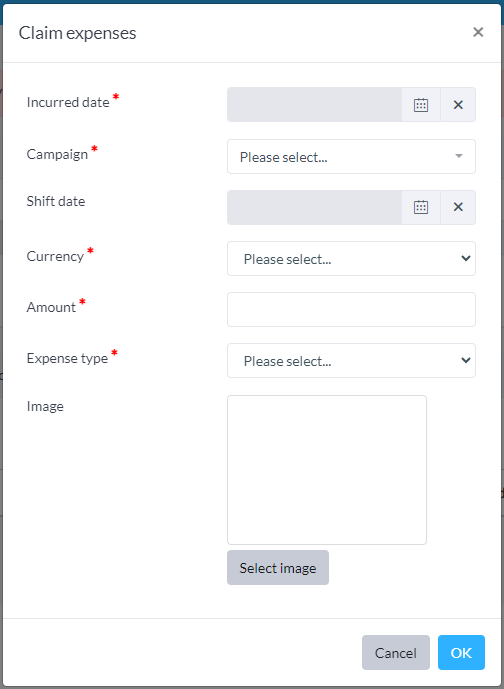Click into the Incurred date field
Image resolution: width=504 pixels, height=689 pixels.
click(315, 105)
